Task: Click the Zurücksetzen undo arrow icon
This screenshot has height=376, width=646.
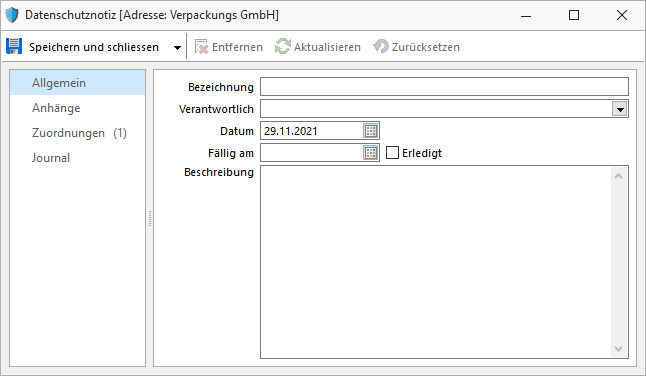Action: (x=381, y=47)
